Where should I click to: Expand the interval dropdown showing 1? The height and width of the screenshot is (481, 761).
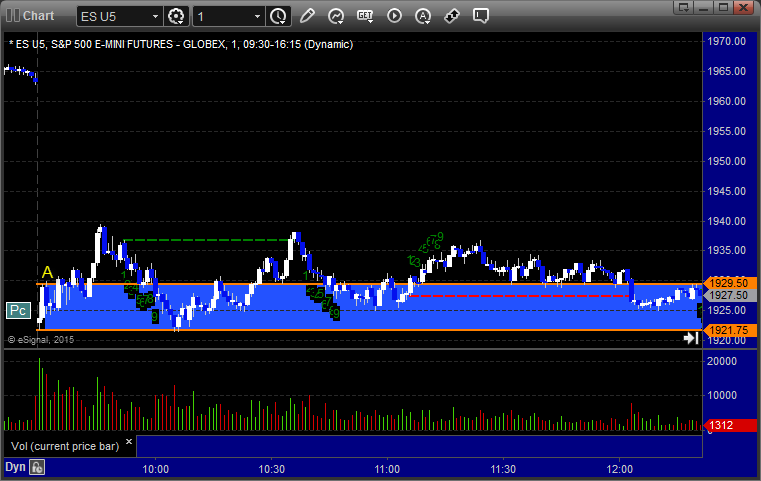click(258, 16)
